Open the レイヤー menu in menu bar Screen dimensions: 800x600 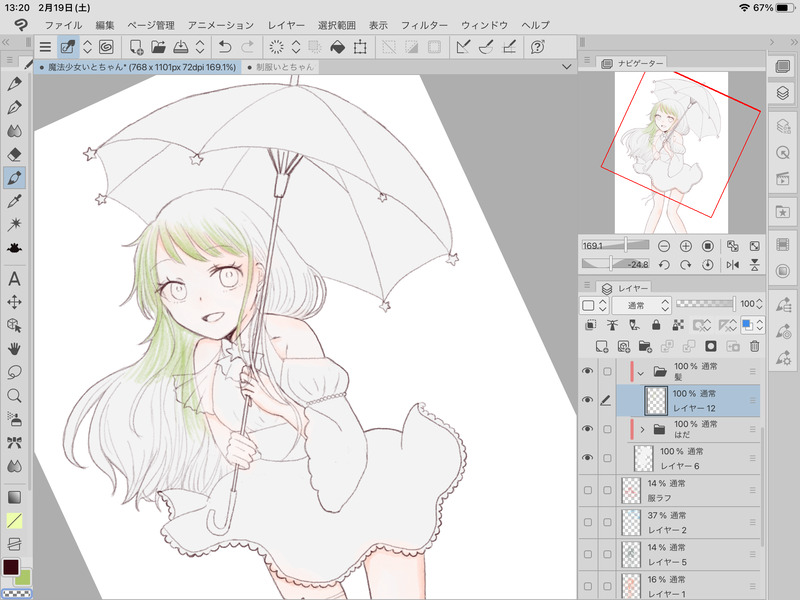[x=286, y=24]
